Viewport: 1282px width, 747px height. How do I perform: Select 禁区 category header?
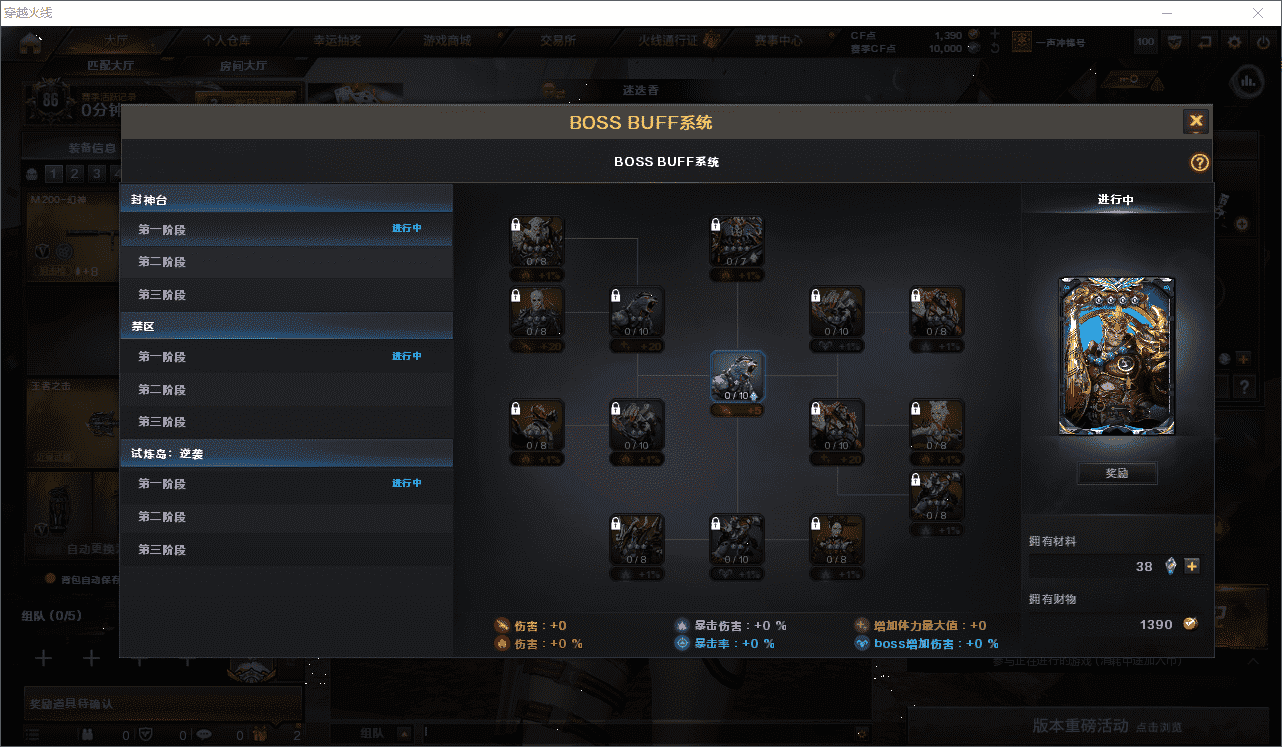(286, 326)
